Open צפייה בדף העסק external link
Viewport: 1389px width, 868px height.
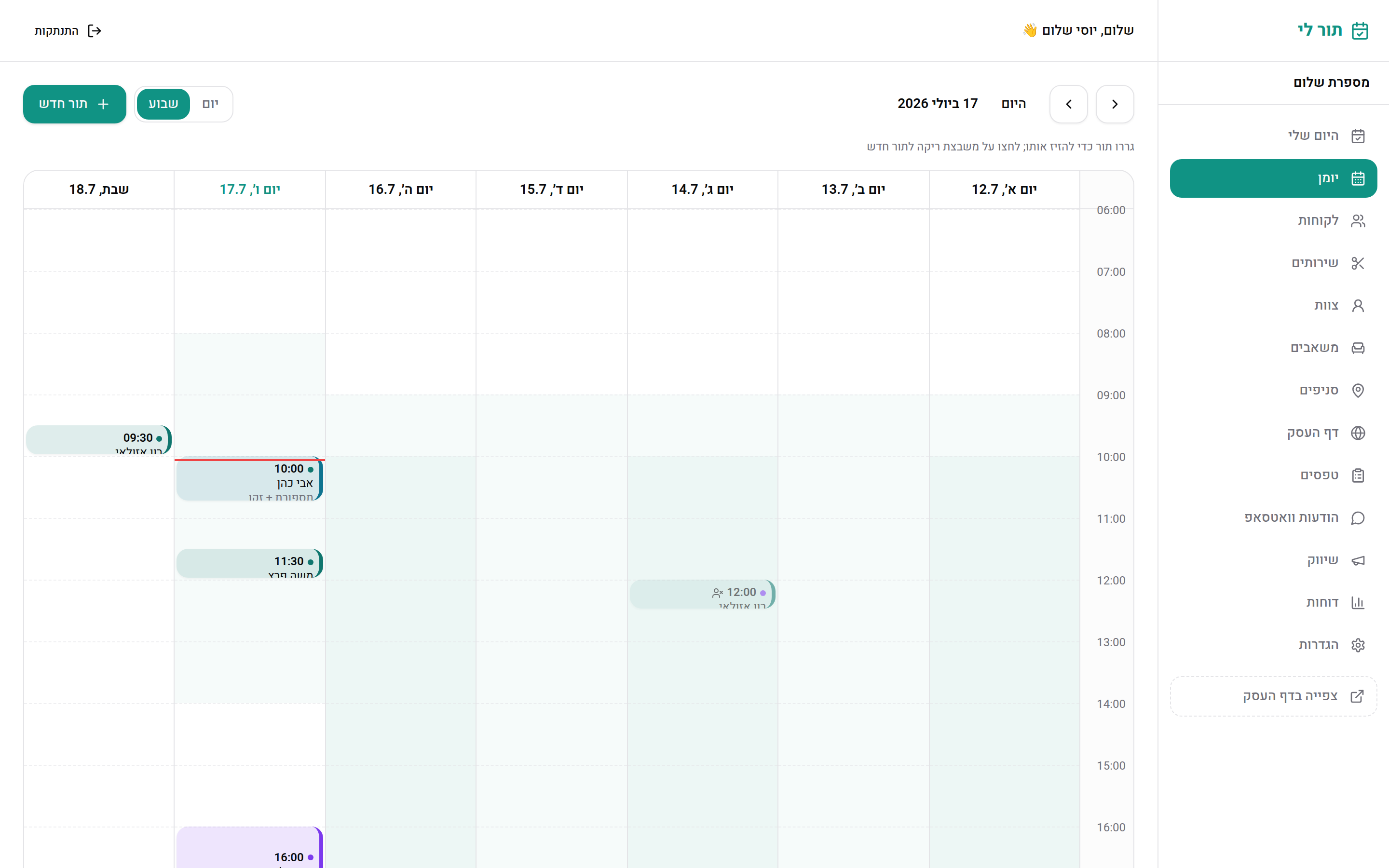1273,696
